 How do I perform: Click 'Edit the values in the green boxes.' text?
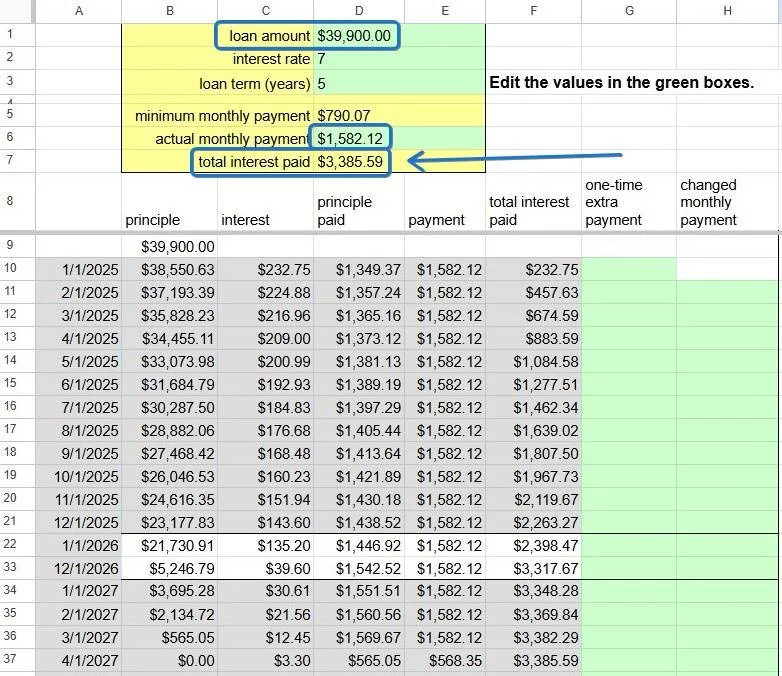coord(621,82)
